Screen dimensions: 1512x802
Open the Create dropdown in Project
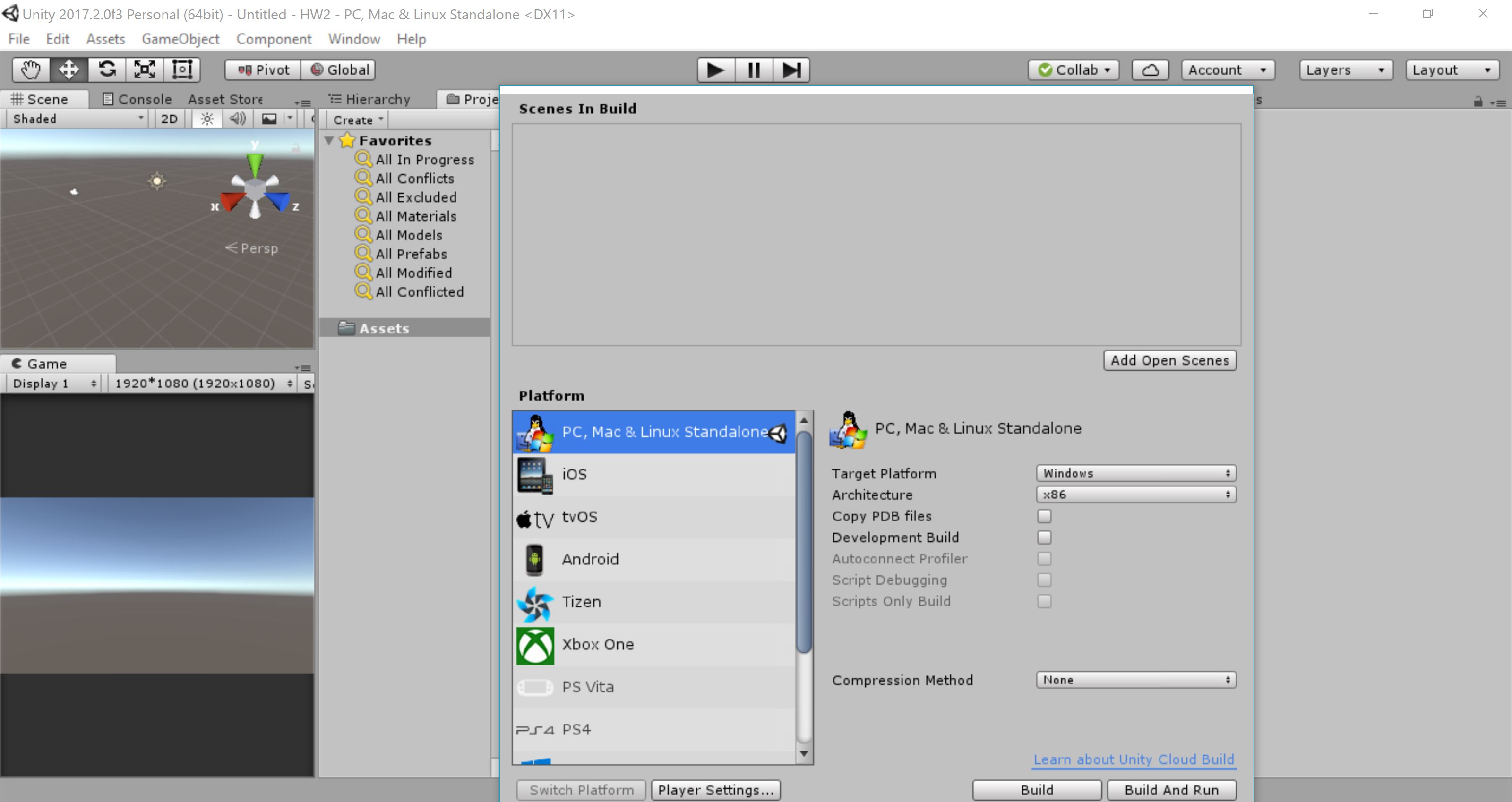(x=358, y=119)
